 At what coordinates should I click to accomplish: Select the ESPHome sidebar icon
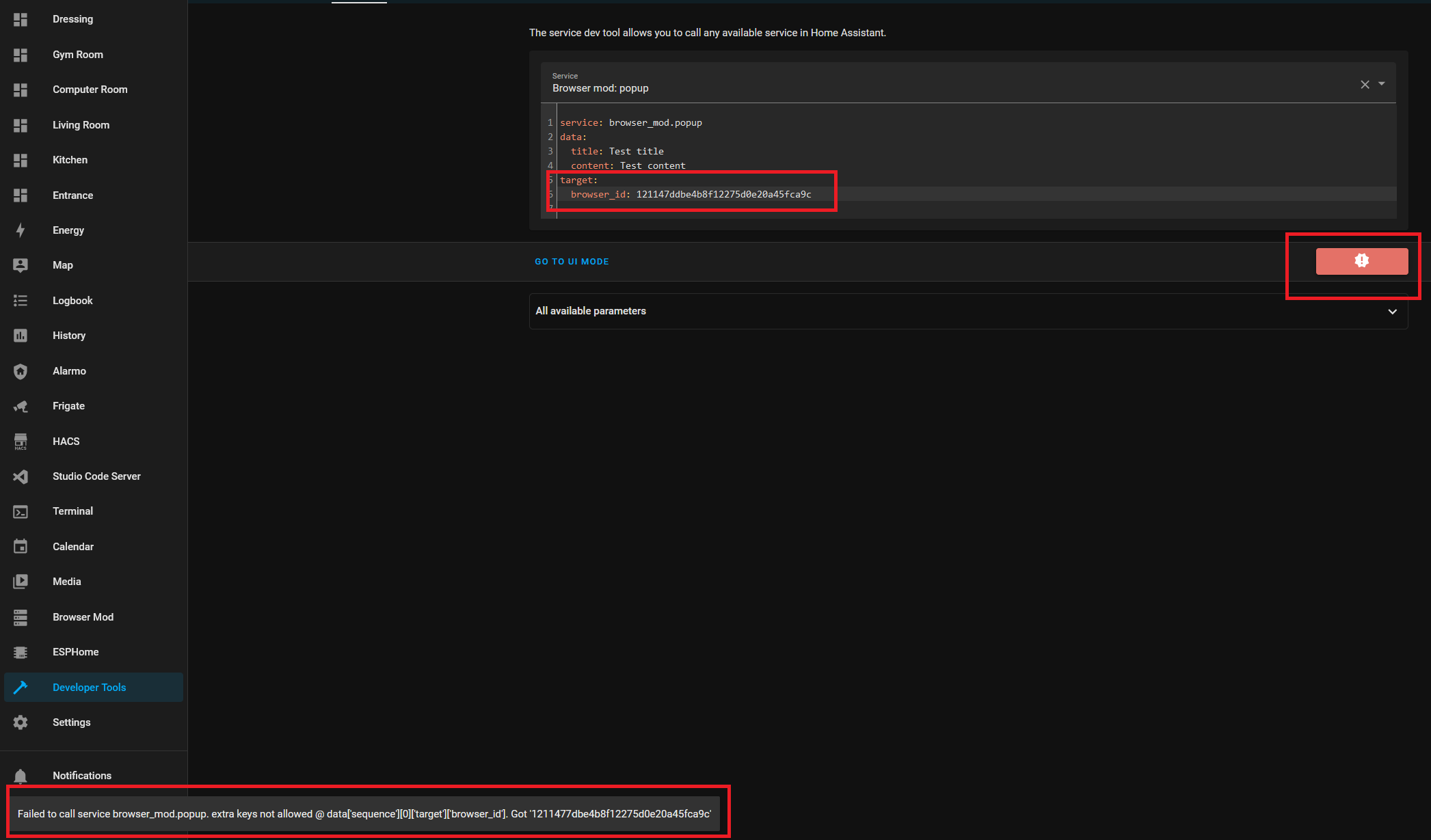coord(20,652)
